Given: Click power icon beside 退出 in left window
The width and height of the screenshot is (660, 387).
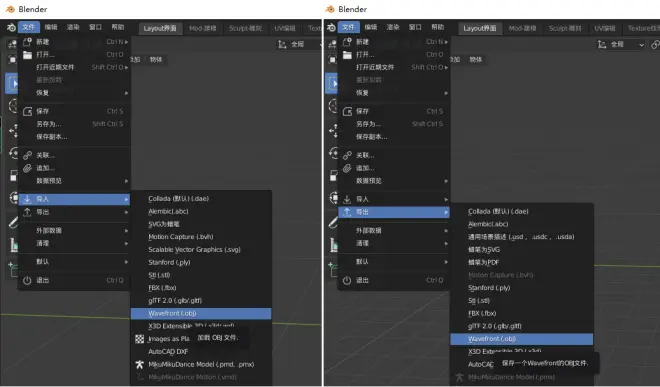Looking at the screenshot, I should pyautogui.click(x=27, y=280).
